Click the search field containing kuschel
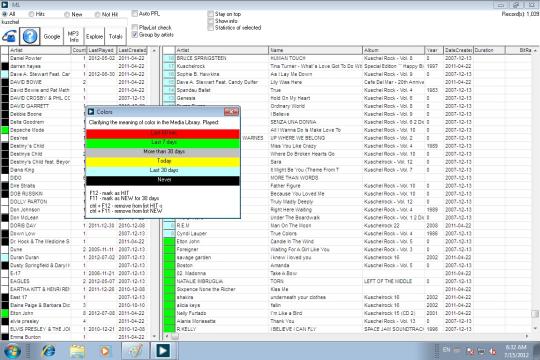Viewport: 540px width, 360px height. pos(64,22)
